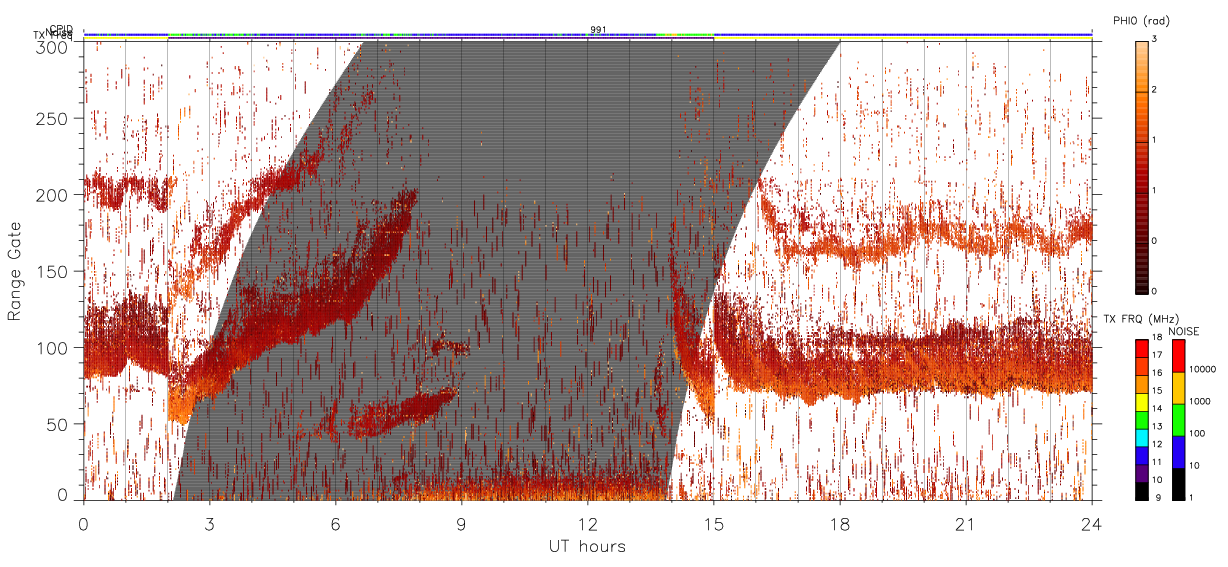Click the x-axis tick label '18'
Screen dimensions: 1228x567
click(x=840, y=524)
